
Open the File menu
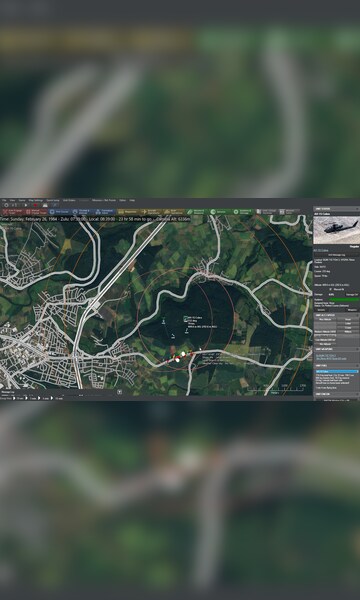(3, 200)
